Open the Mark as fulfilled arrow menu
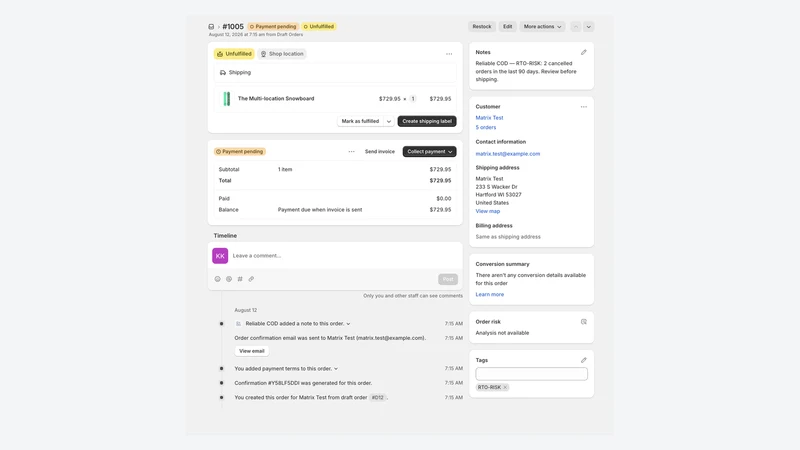The height and width of the screenshot is (450, 800). pyautogui.click(x=389, y=121)
